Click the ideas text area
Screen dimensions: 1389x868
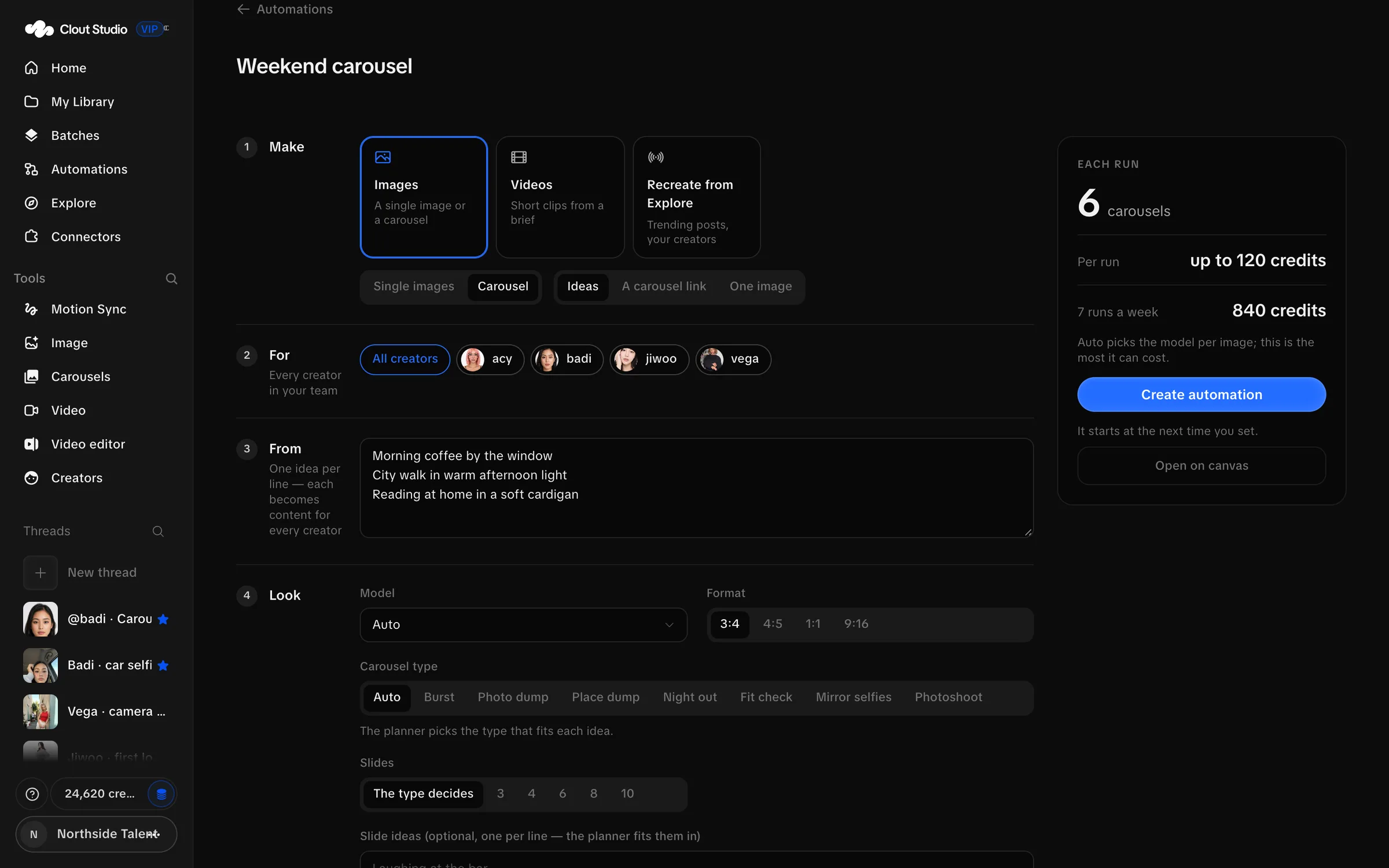tap(697, 488)
